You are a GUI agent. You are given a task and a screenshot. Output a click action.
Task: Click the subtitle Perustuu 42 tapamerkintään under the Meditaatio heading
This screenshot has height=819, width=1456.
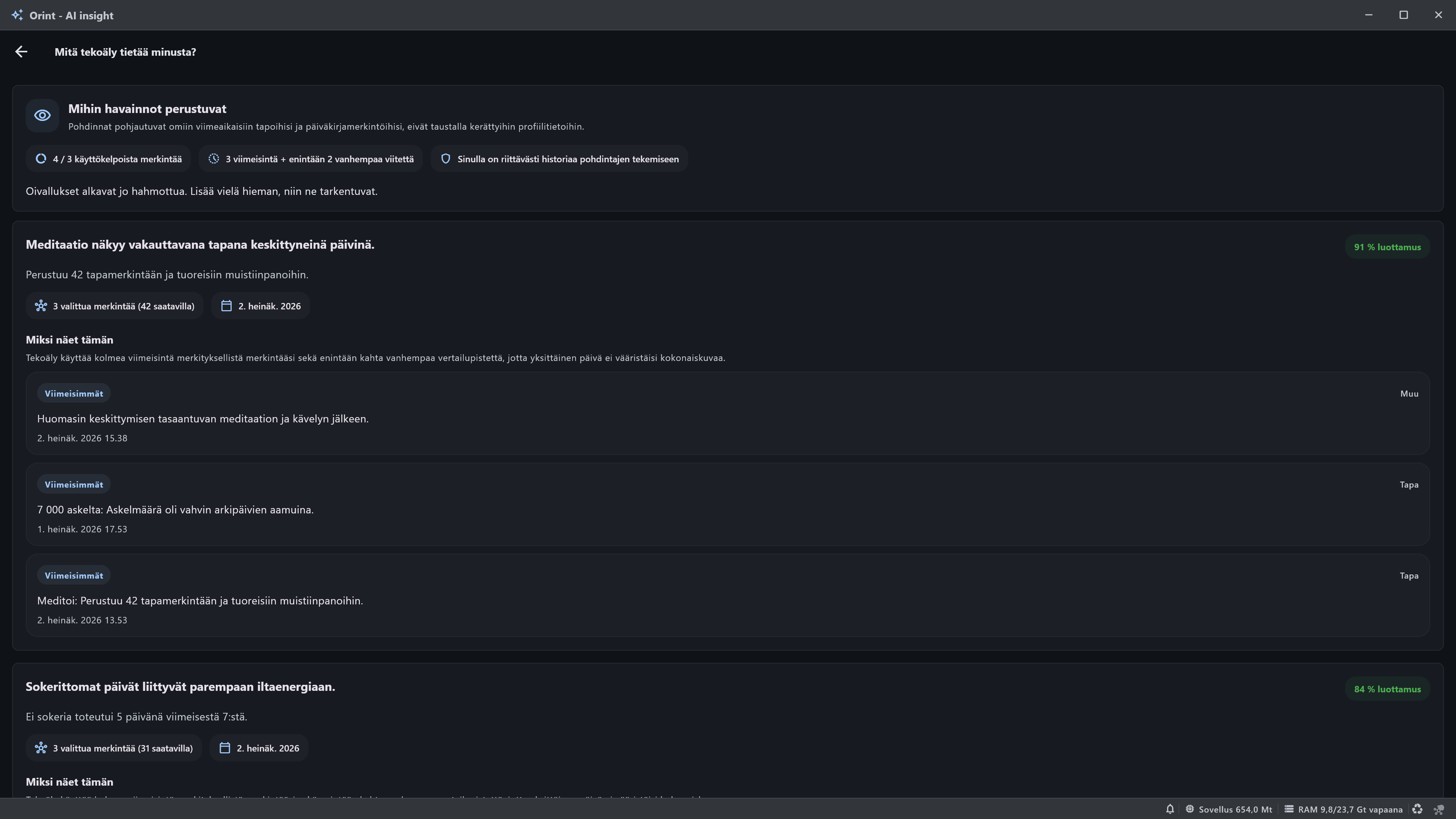167,275
